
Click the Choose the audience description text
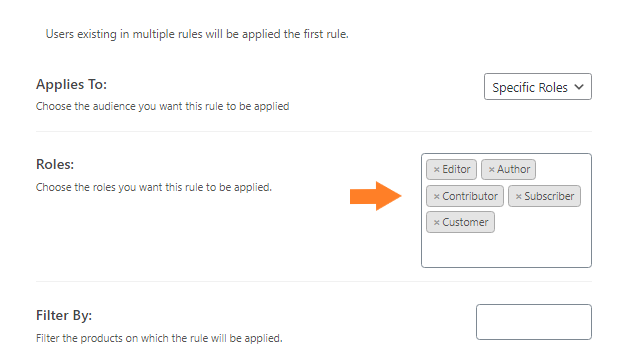pyautogui.click(x=163, y=106)
